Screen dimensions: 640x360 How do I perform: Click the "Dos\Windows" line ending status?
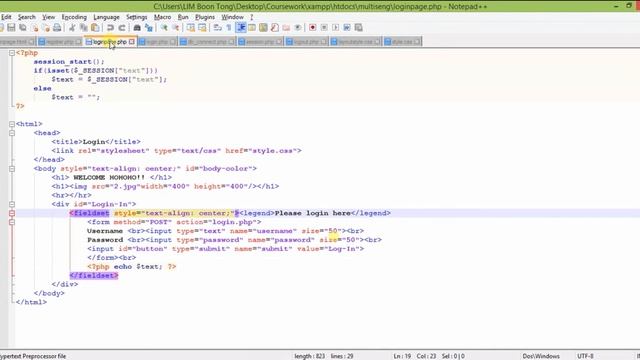click(x=541, y=356)
